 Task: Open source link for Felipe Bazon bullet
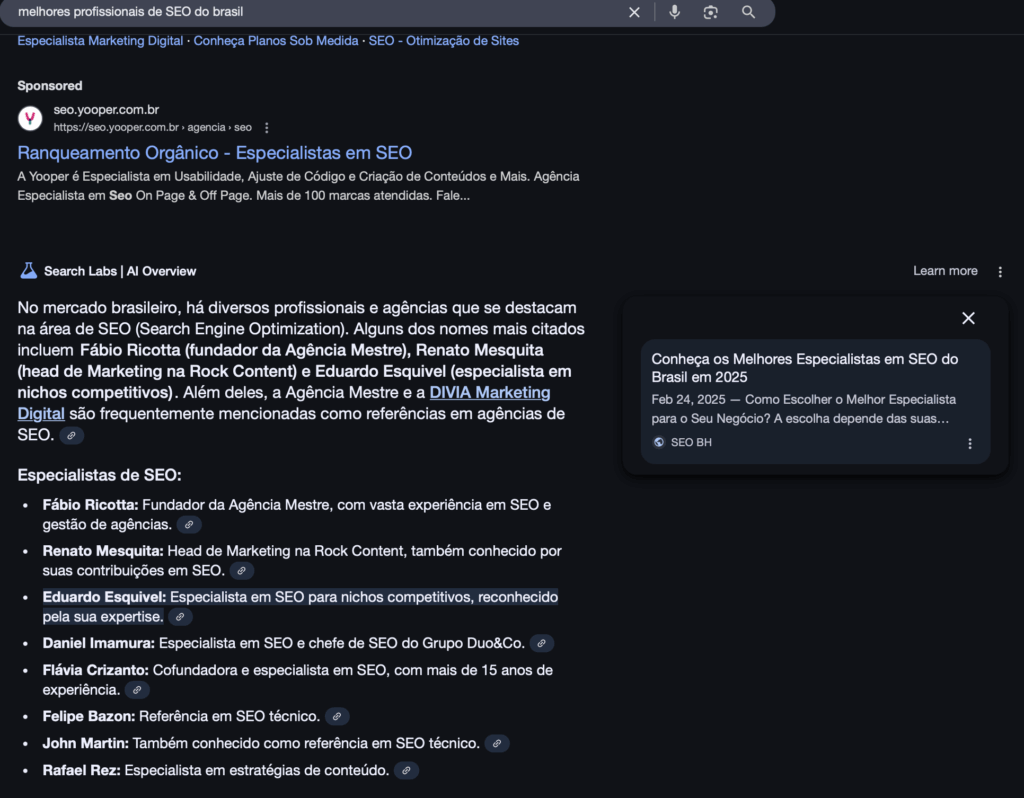pos(337,717)
